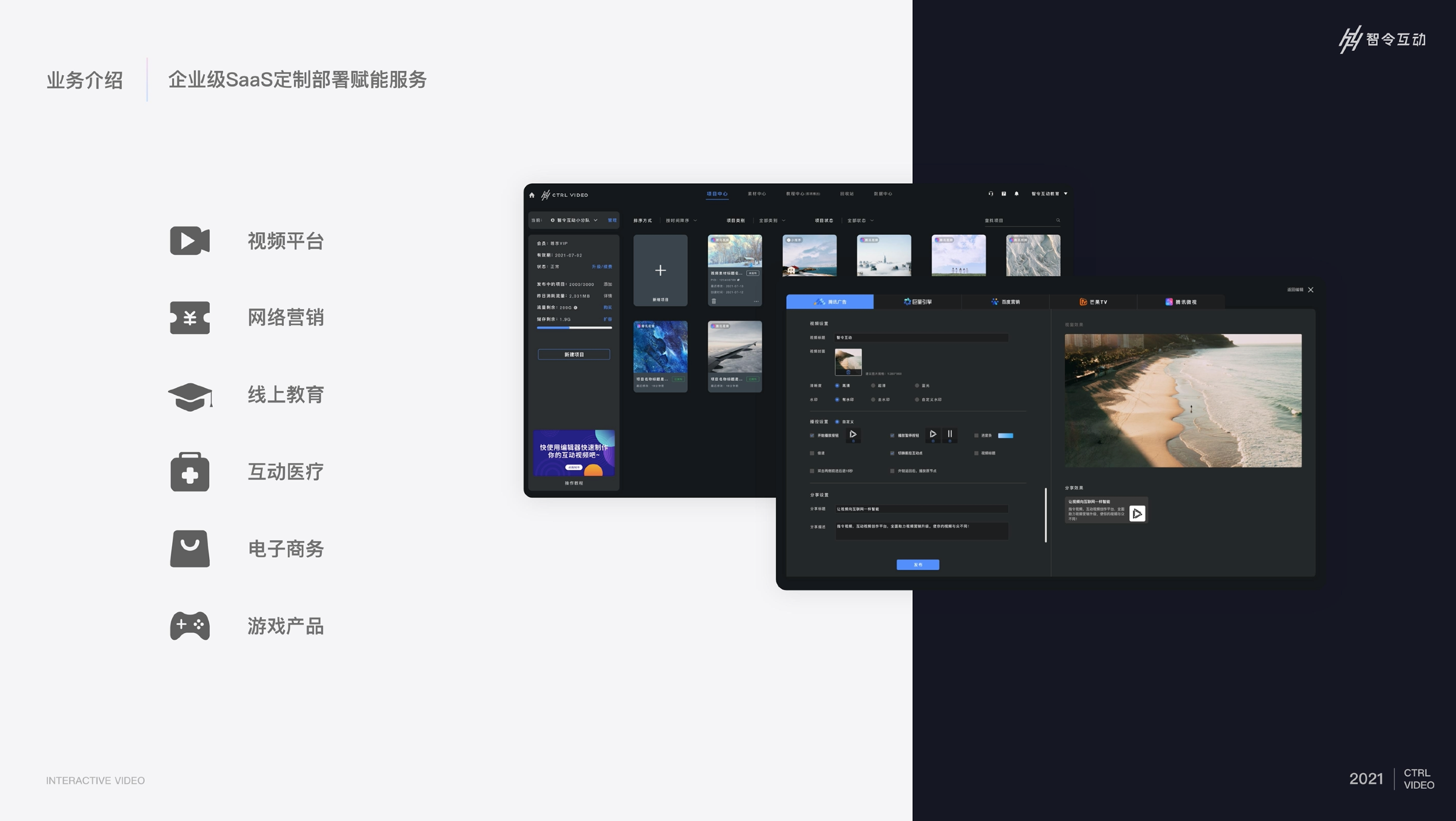The width and height of the screenshot is (1456, 821).
Task: Click the trash icon on snowy project card
Action: [x=714, y=301]
